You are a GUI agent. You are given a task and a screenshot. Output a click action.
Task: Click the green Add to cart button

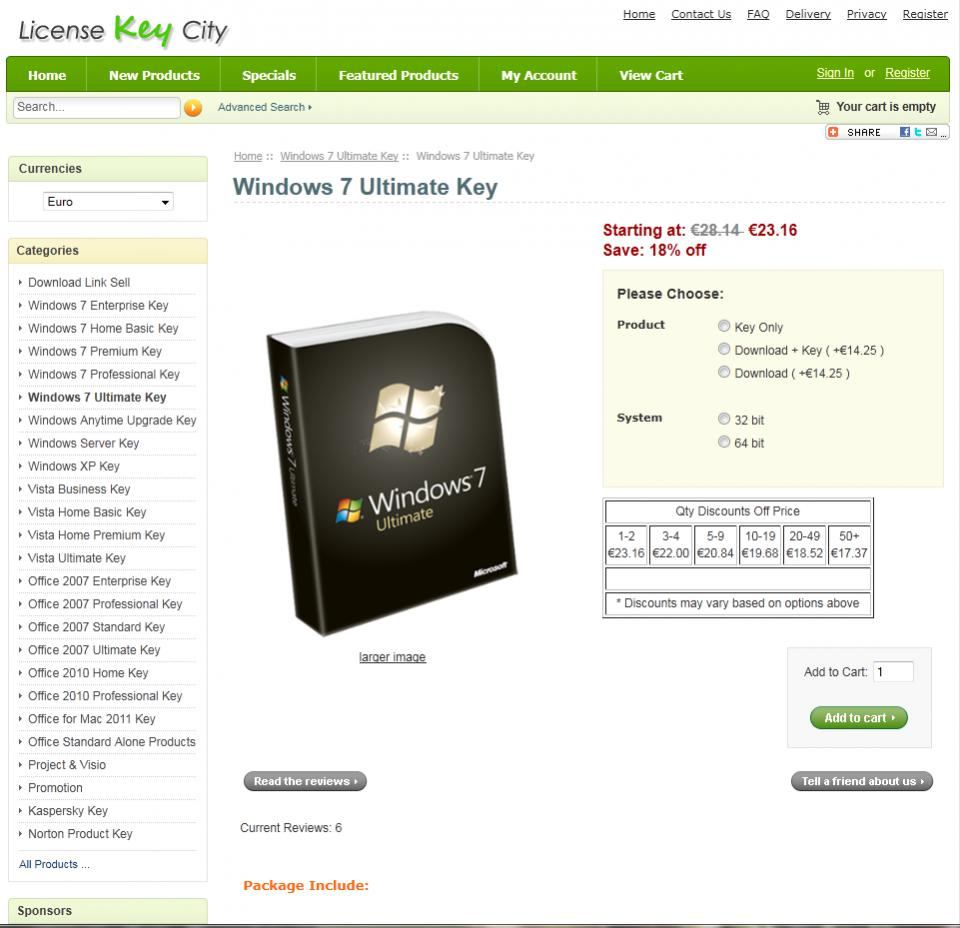coord(858,717)
